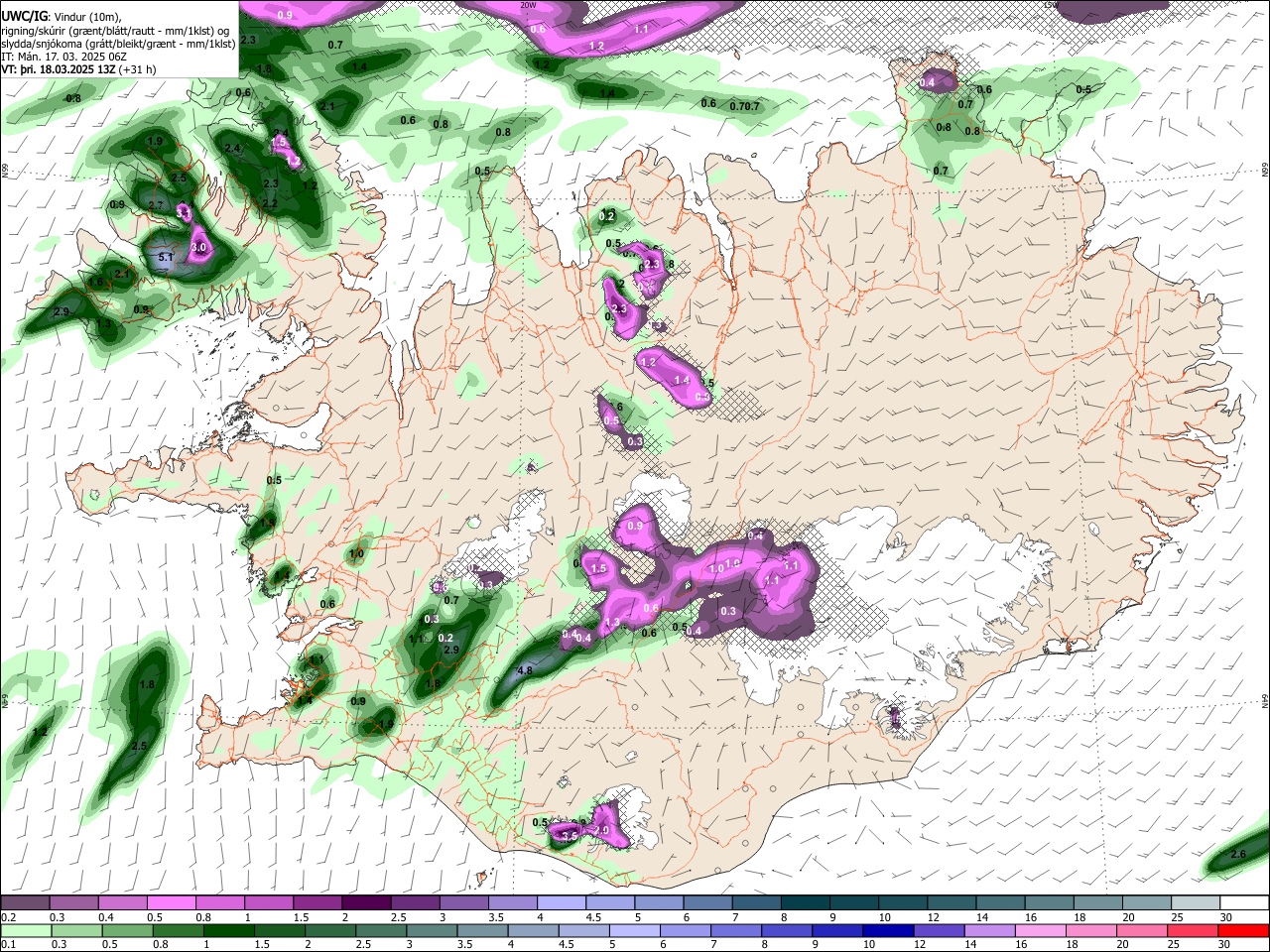The height and width of the screenshot is (952, 1270).
Task: Click the 3.0 value in the pink blob
Action: (x=197, y=247)
